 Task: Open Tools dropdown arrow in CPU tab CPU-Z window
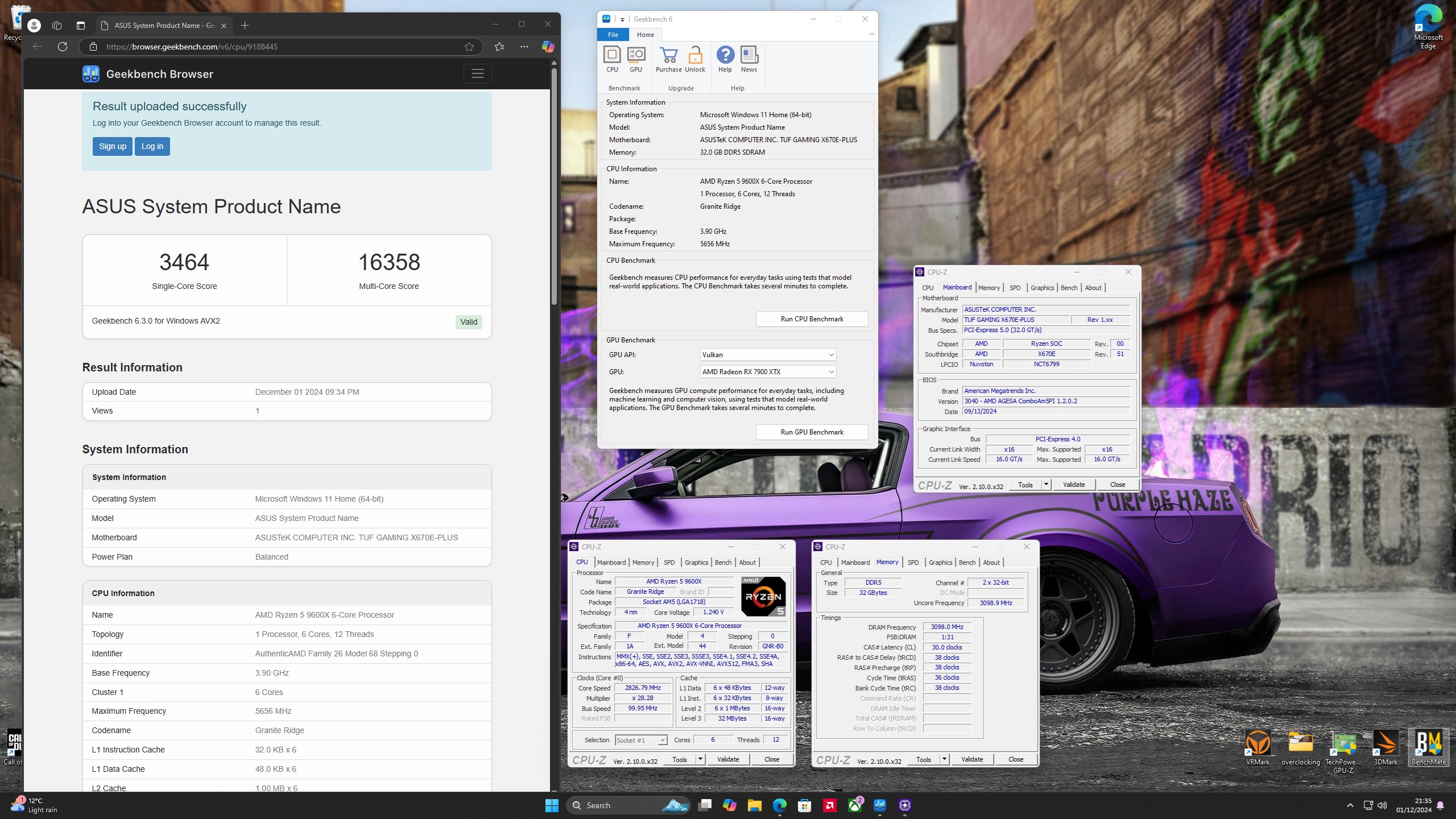(700, 760)
